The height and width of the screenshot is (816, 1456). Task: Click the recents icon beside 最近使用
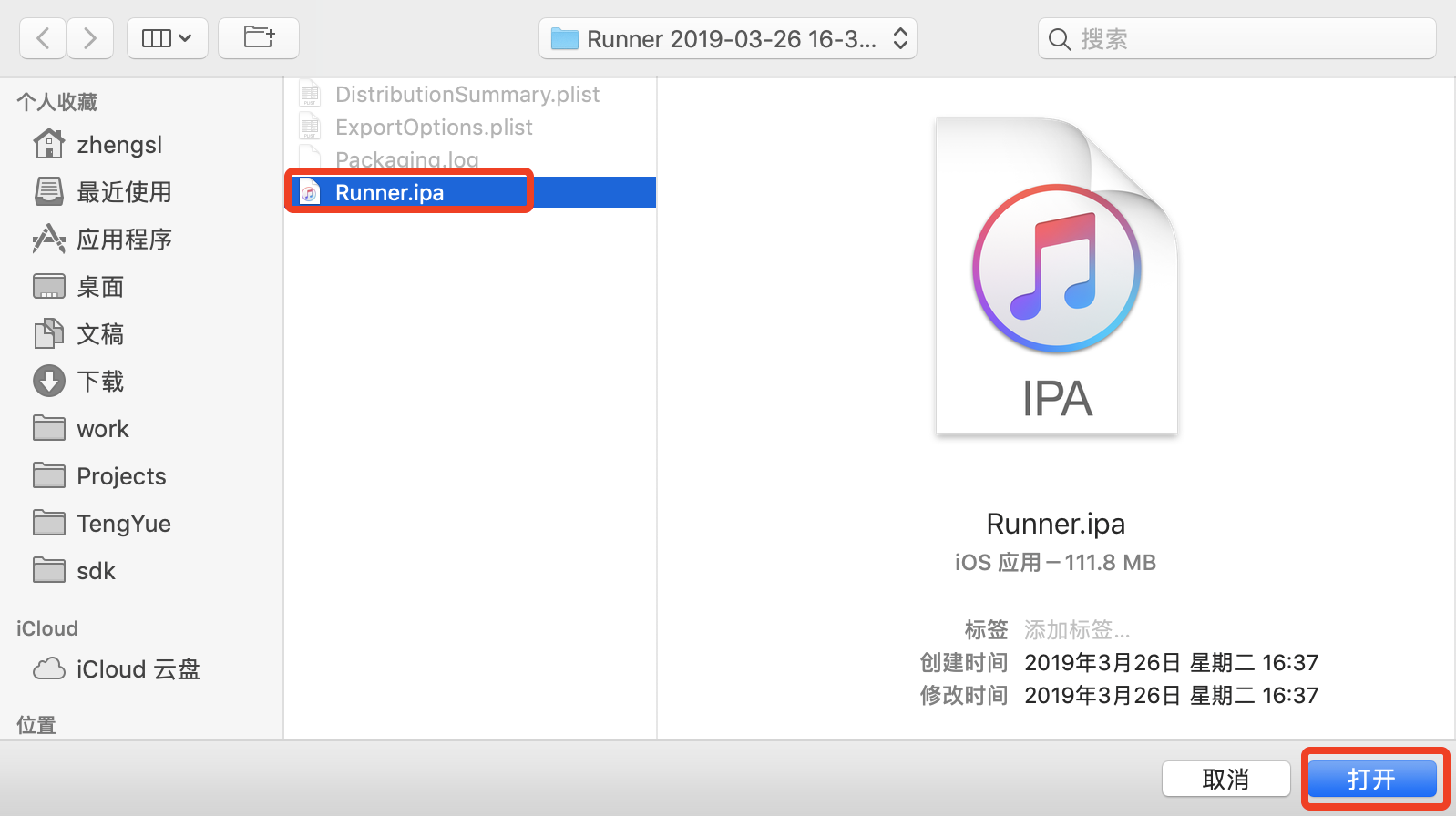(x=49, y=191)
